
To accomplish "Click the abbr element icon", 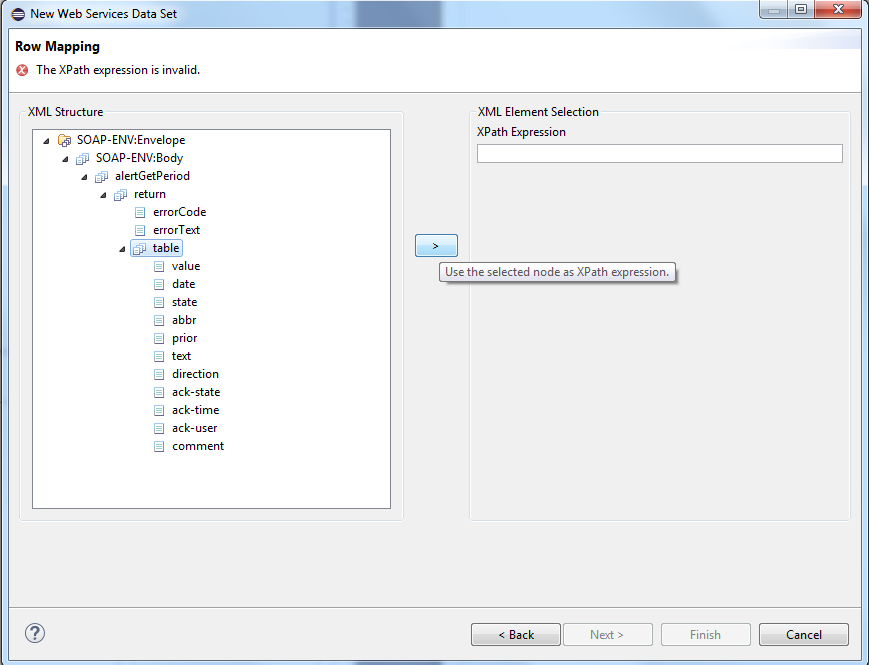I will pos(159,320).
